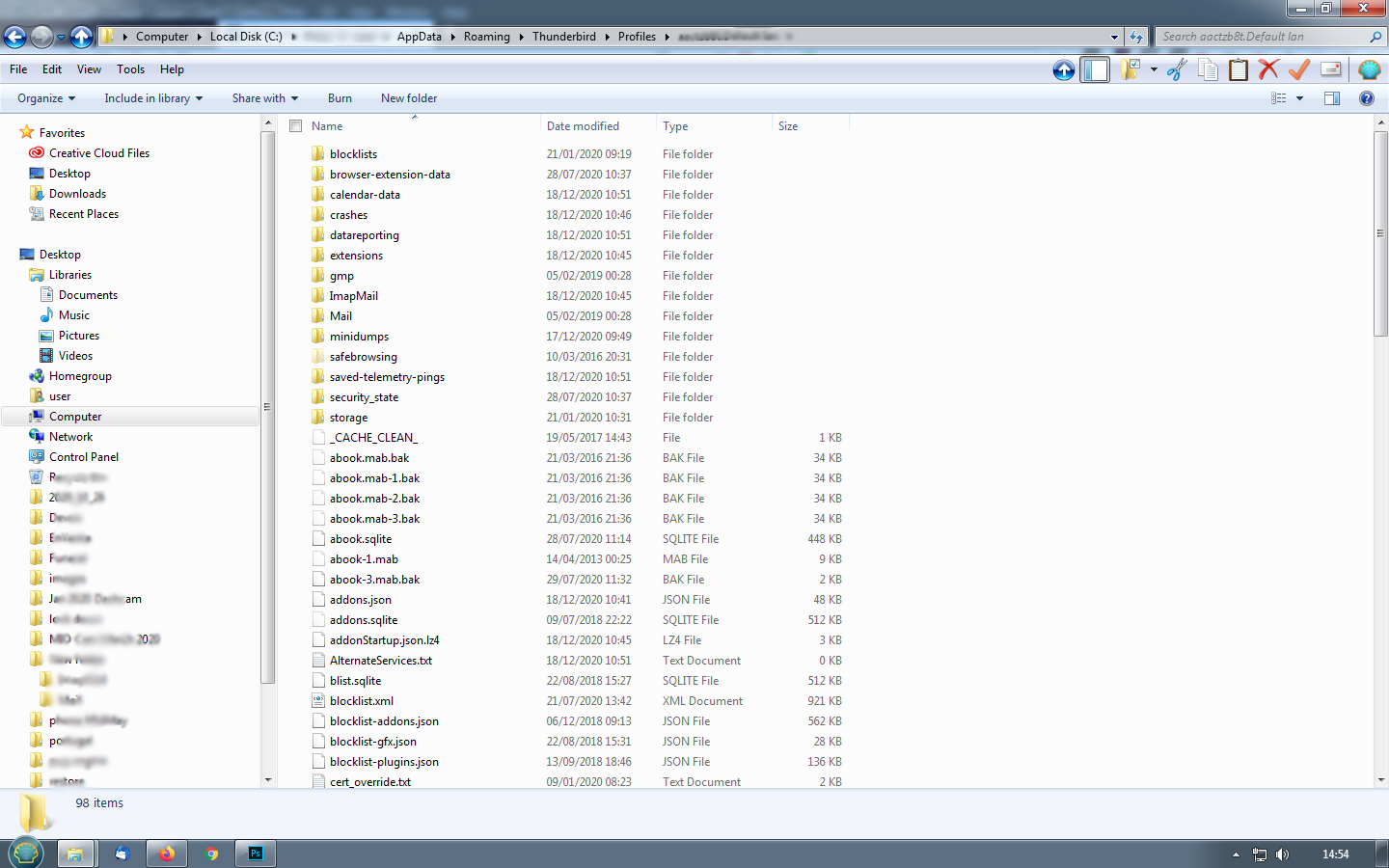Open the Organize dropdown
This screenshot has height=868, width=1389.
tap(46, 98)
